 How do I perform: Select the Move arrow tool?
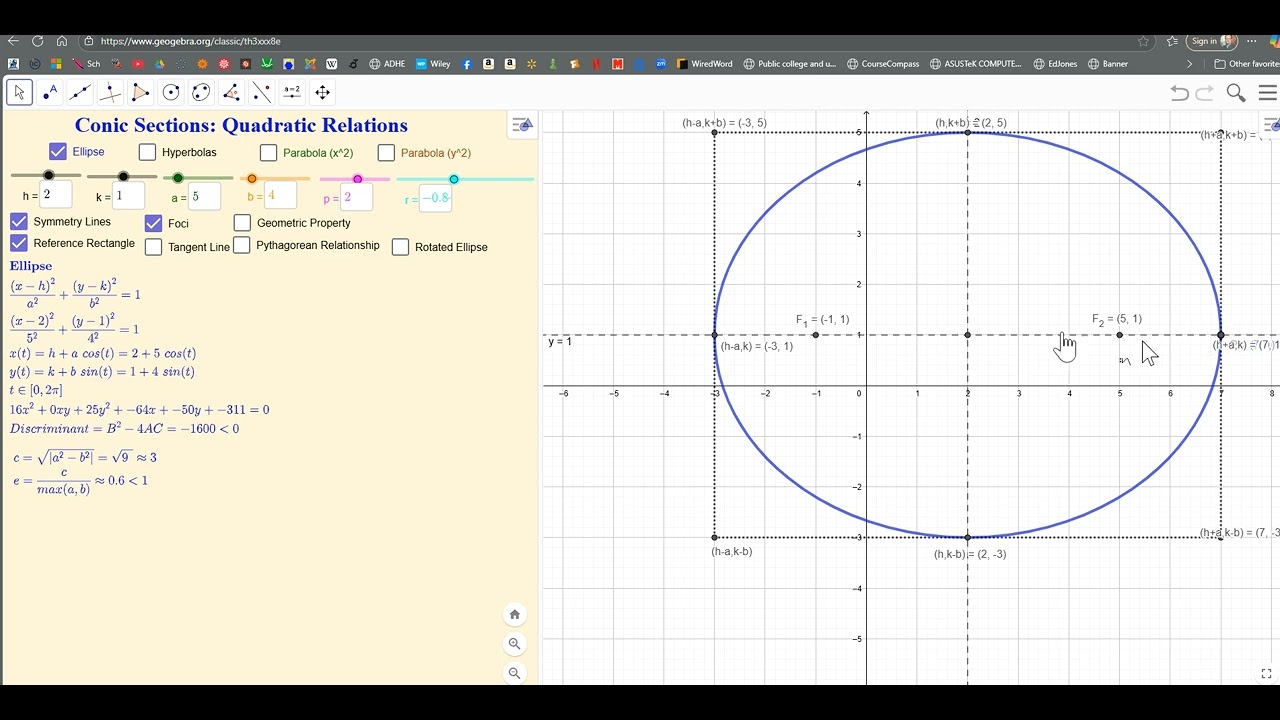coord(19,93)
